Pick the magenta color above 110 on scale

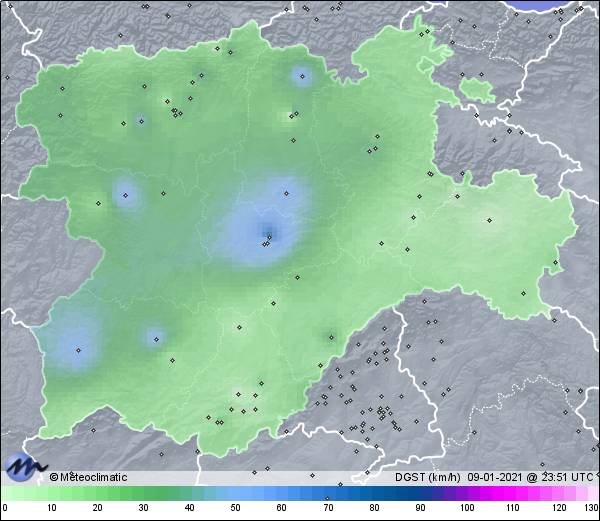tap(513, 493)
